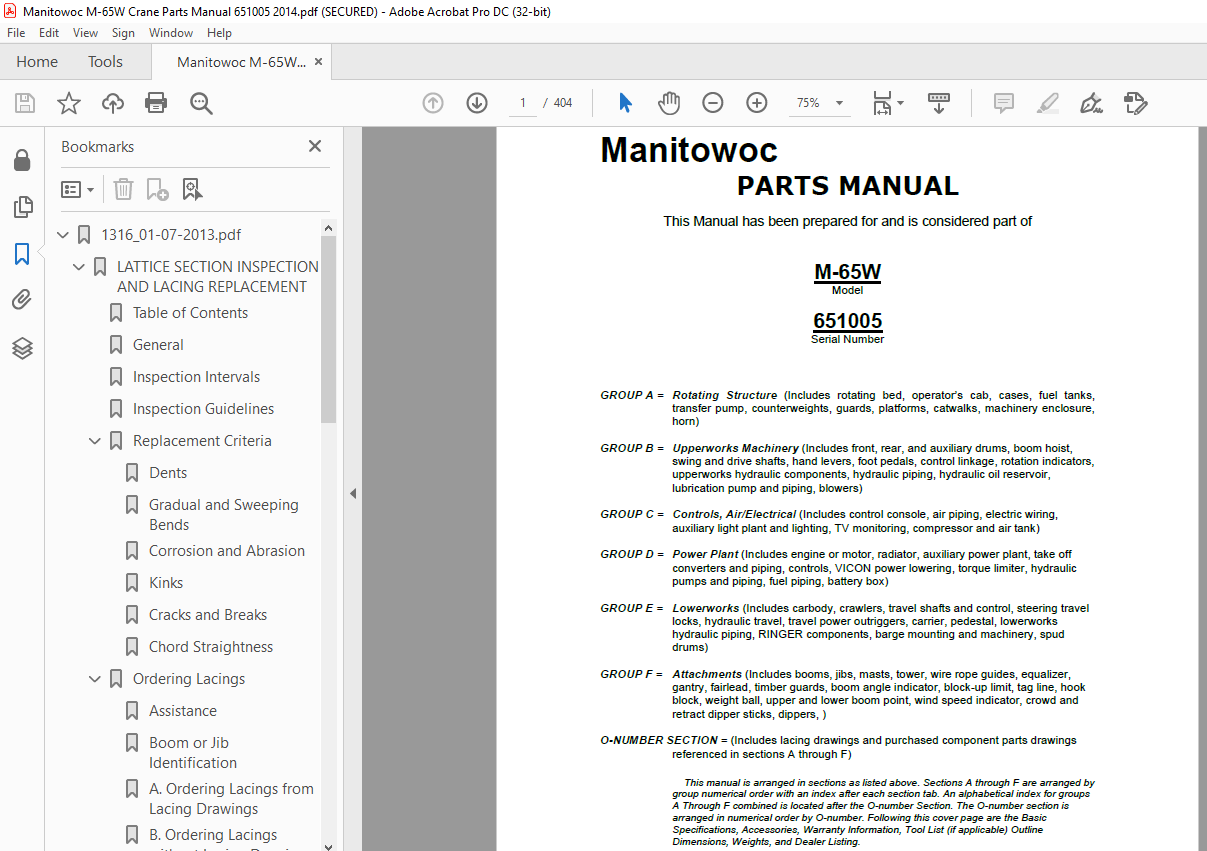1207x851 pixels.
Task: Open the Layers side panel
Action: 22,348
